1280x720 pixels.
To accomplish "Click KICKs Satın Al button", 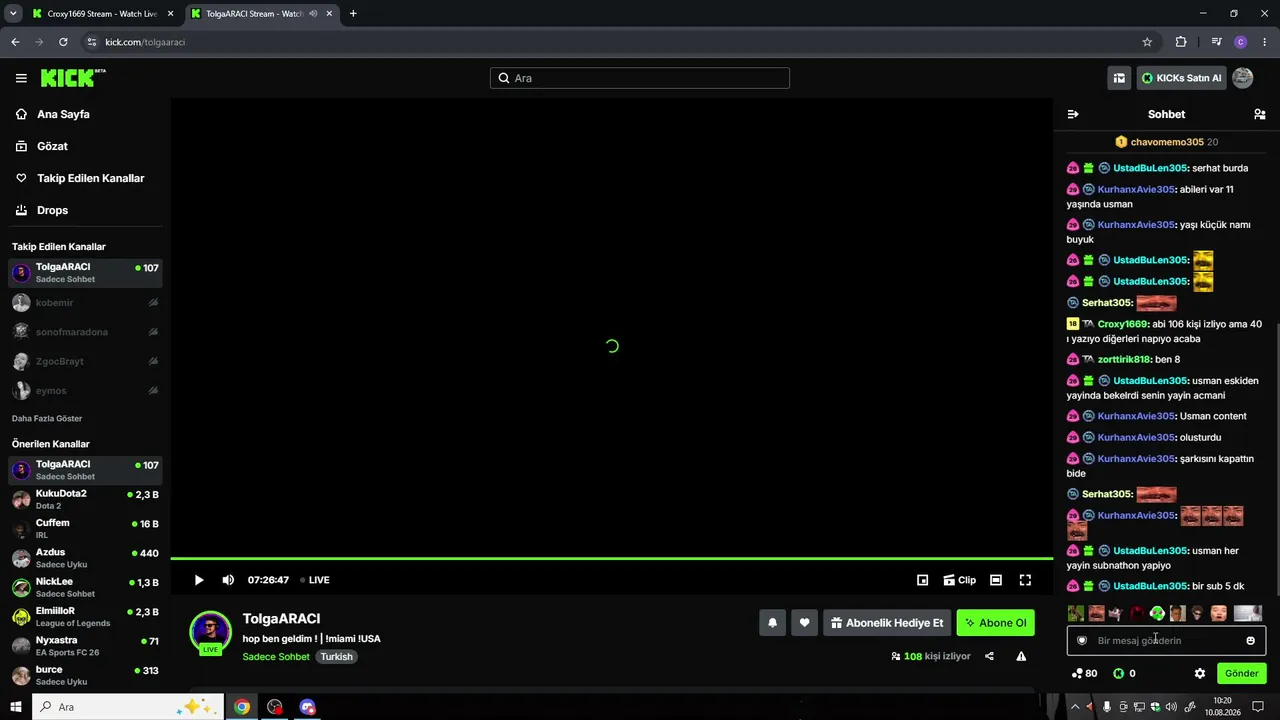I will 1181,78.
